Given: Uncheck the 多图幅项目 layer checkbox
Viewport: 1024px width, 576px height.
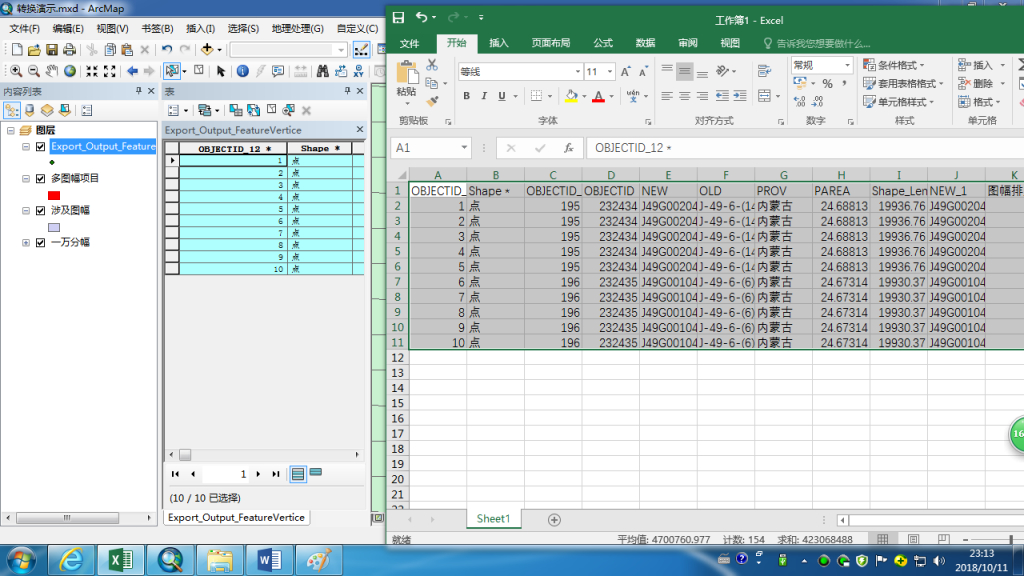Looking at the screenshot, I should pyautogui.click(x=40, y=178).
